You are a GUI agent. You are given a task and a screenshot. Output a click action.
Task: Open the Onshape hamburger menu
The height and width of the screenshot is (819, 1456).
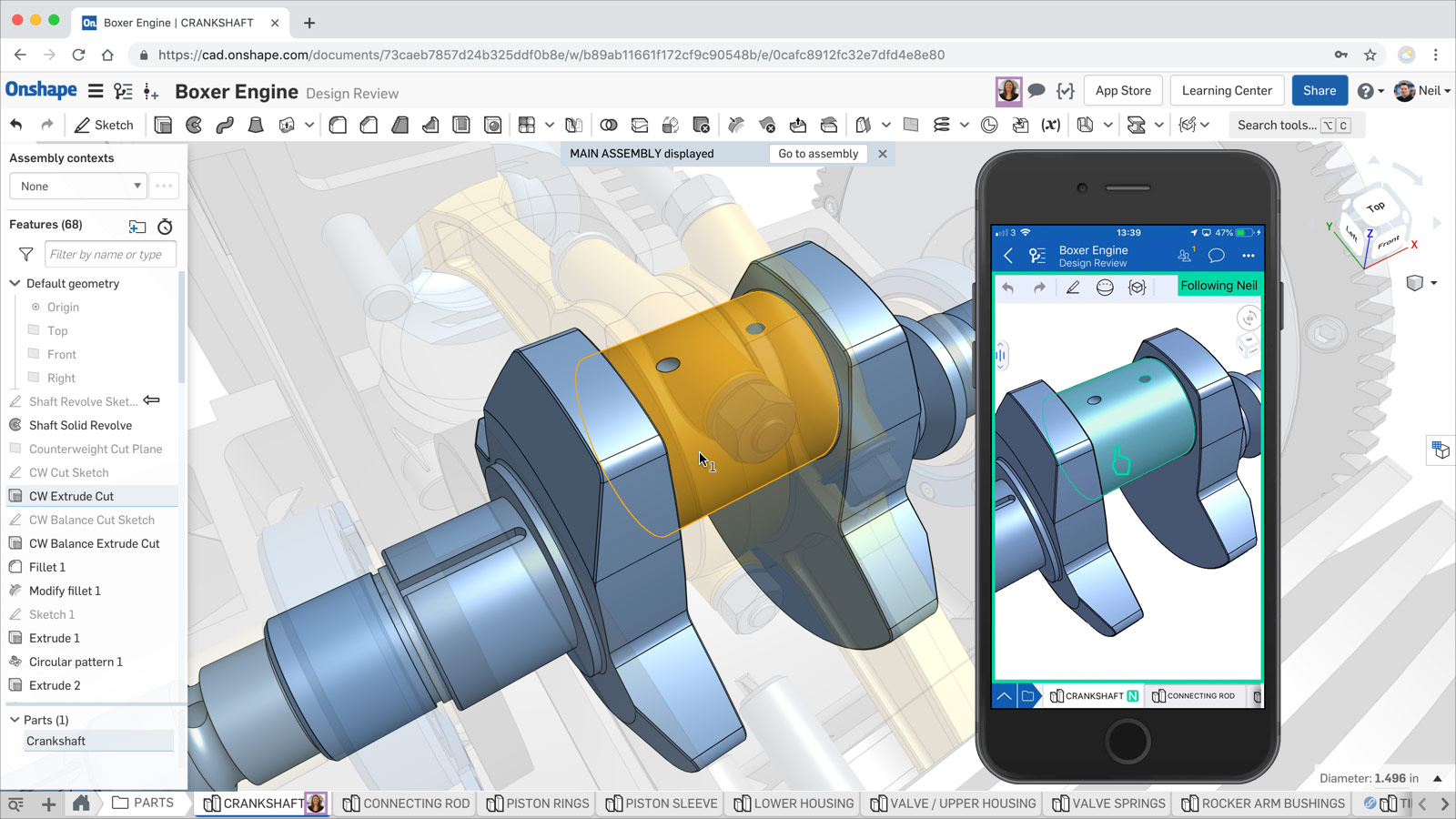[x=96, y=90]
